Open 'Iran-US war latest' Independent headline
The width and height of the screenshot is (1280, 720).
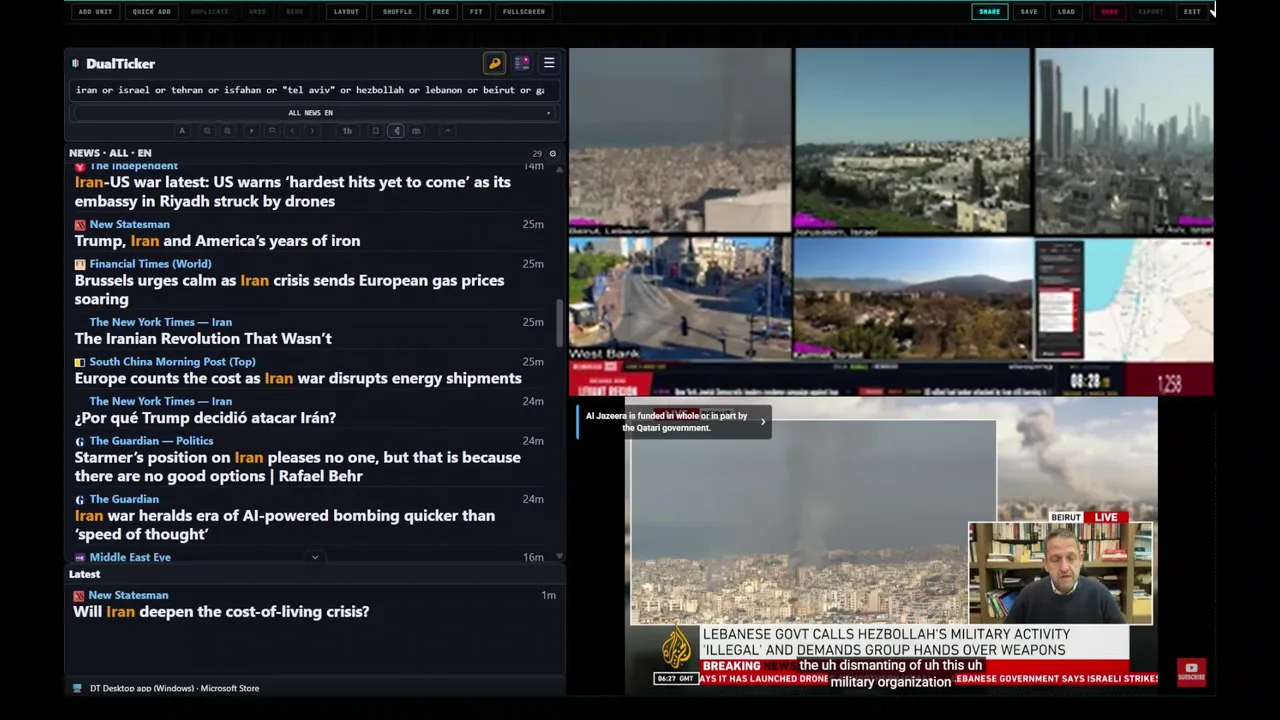pyautogui.click(x=292, y=192)
